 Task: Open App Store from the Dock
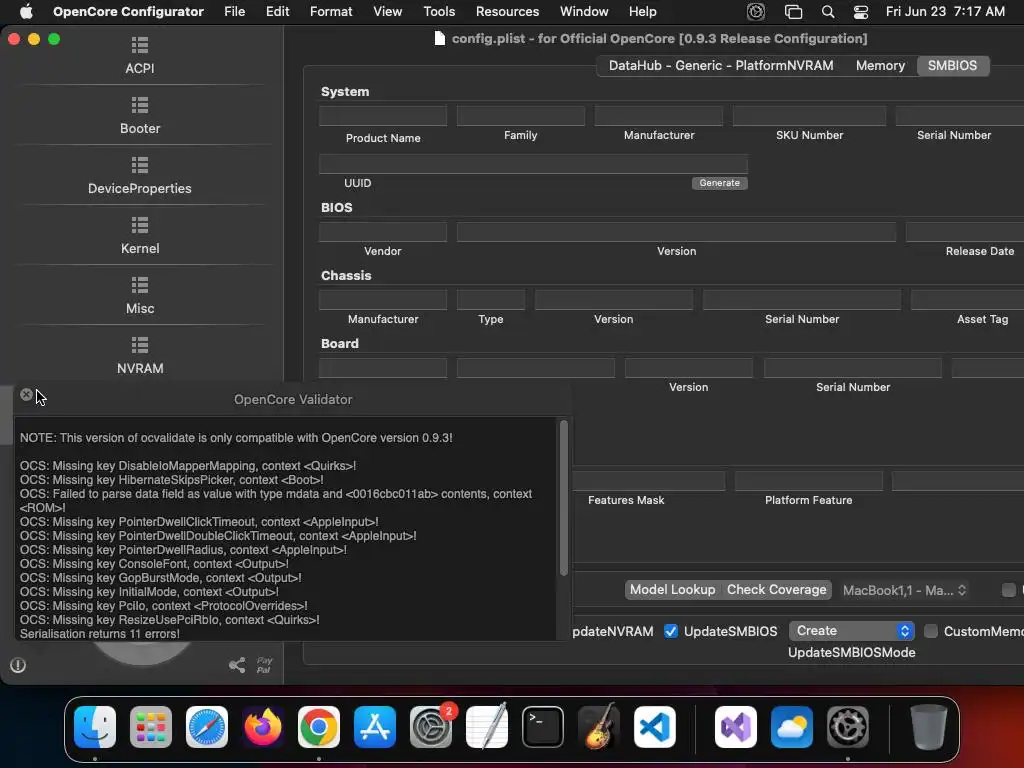point(375,726)
